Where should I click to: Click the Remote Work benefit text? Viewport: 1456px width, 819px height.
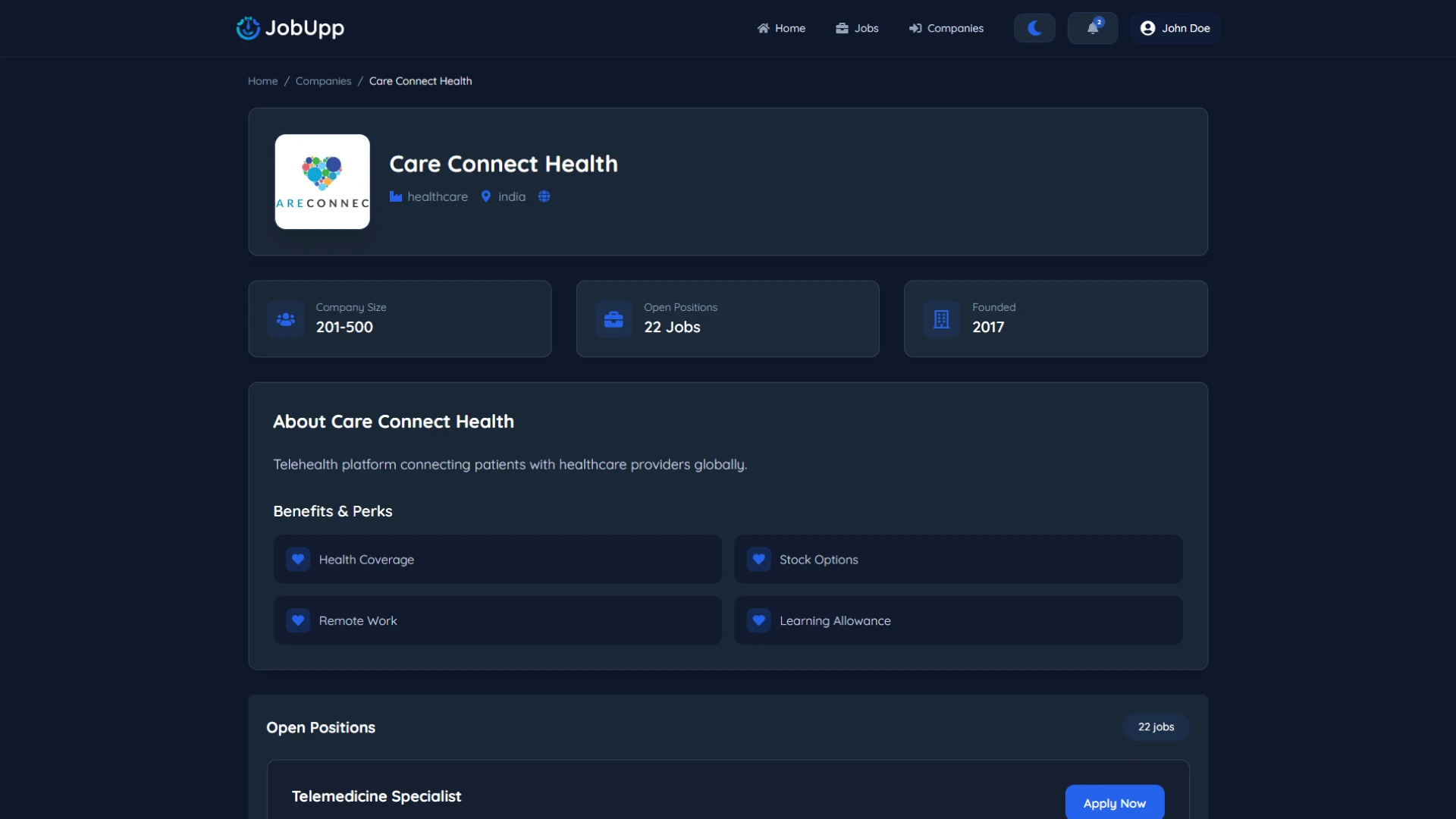[x=358, y=620]
